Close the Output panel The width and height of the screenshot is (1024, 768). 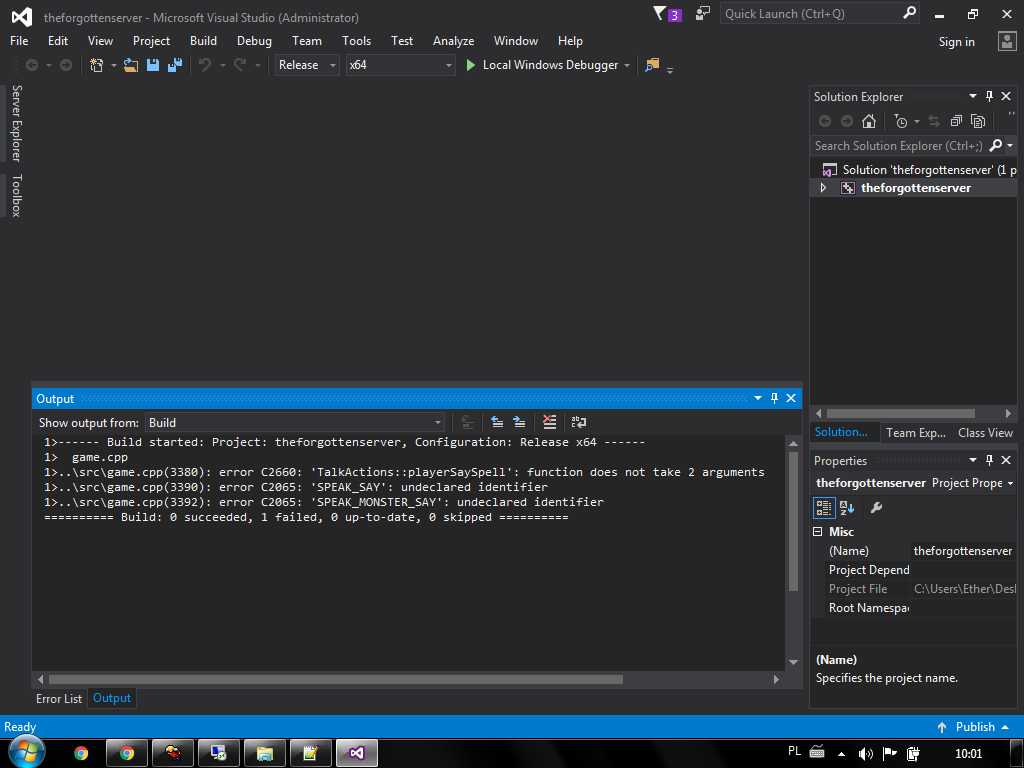coord(791,398)
